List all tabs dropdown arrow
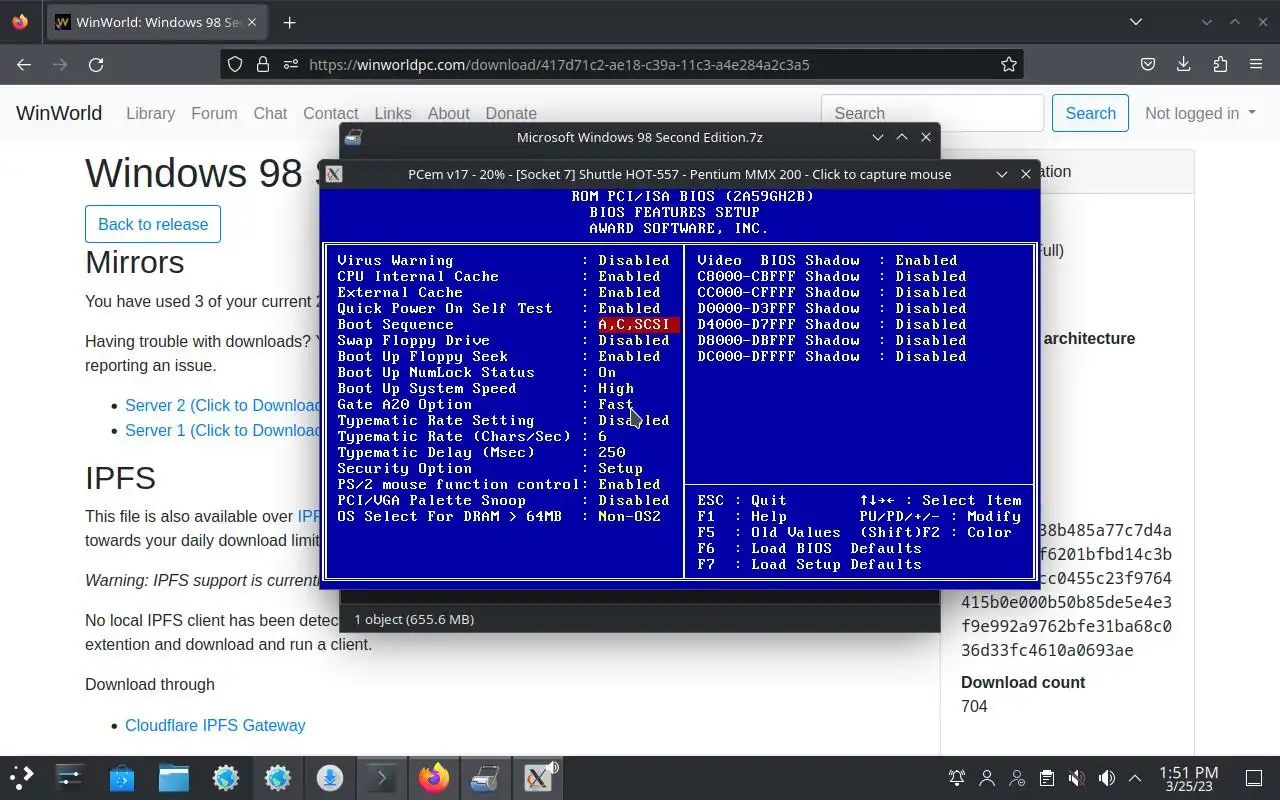Viewport: 1280px width, 800px height. pyautogui.click(x=1136, y=22)
